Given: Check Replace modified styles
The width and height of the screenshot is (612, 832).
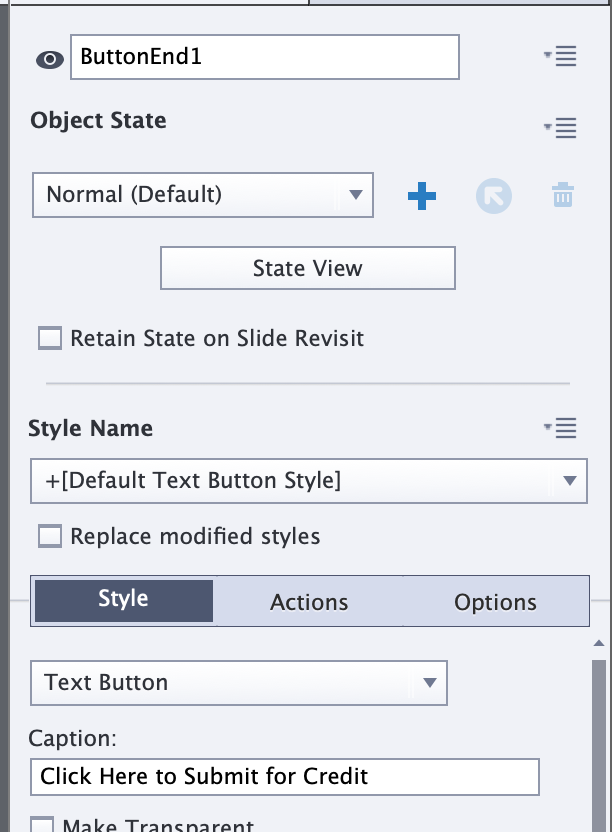Looking at the screenshot, I should (x=50, y=536).
